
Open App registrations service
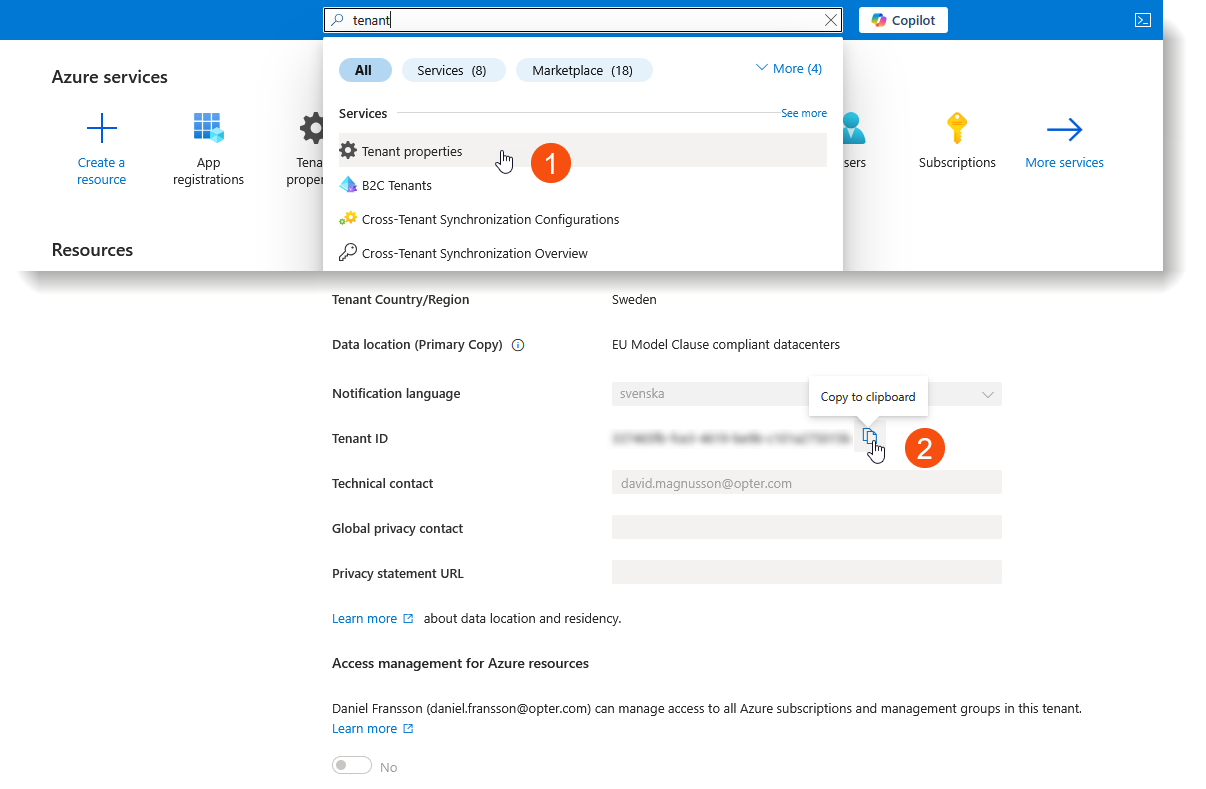[208, 149]
